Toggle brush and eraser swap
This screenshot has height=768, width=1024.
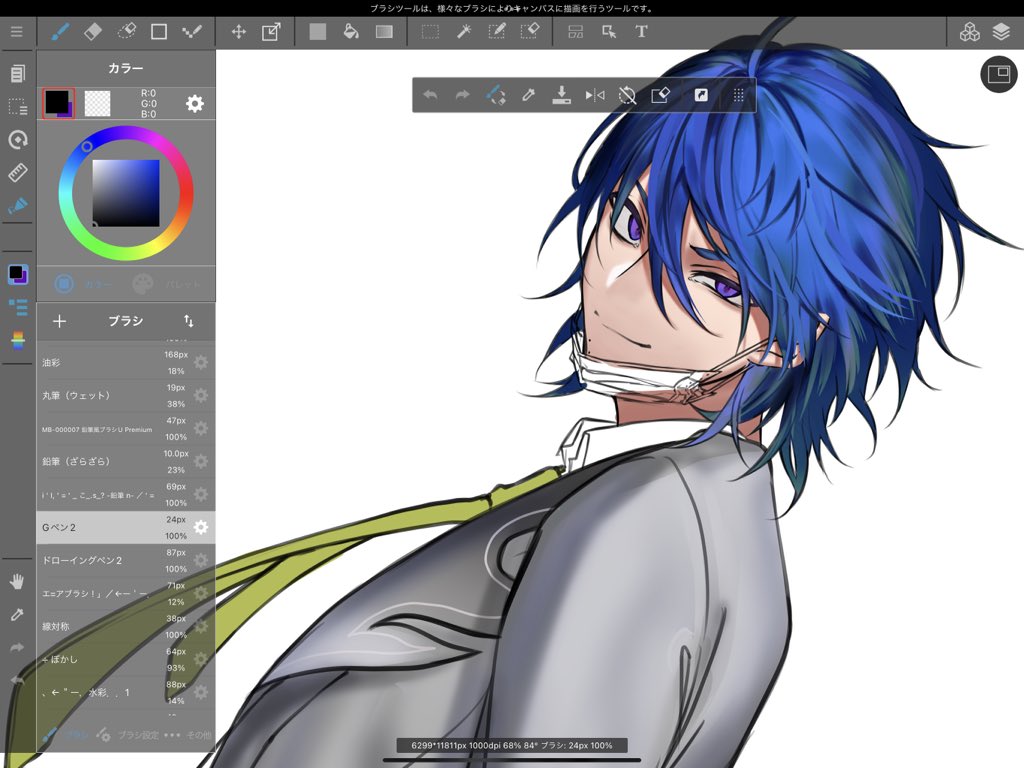496,95
